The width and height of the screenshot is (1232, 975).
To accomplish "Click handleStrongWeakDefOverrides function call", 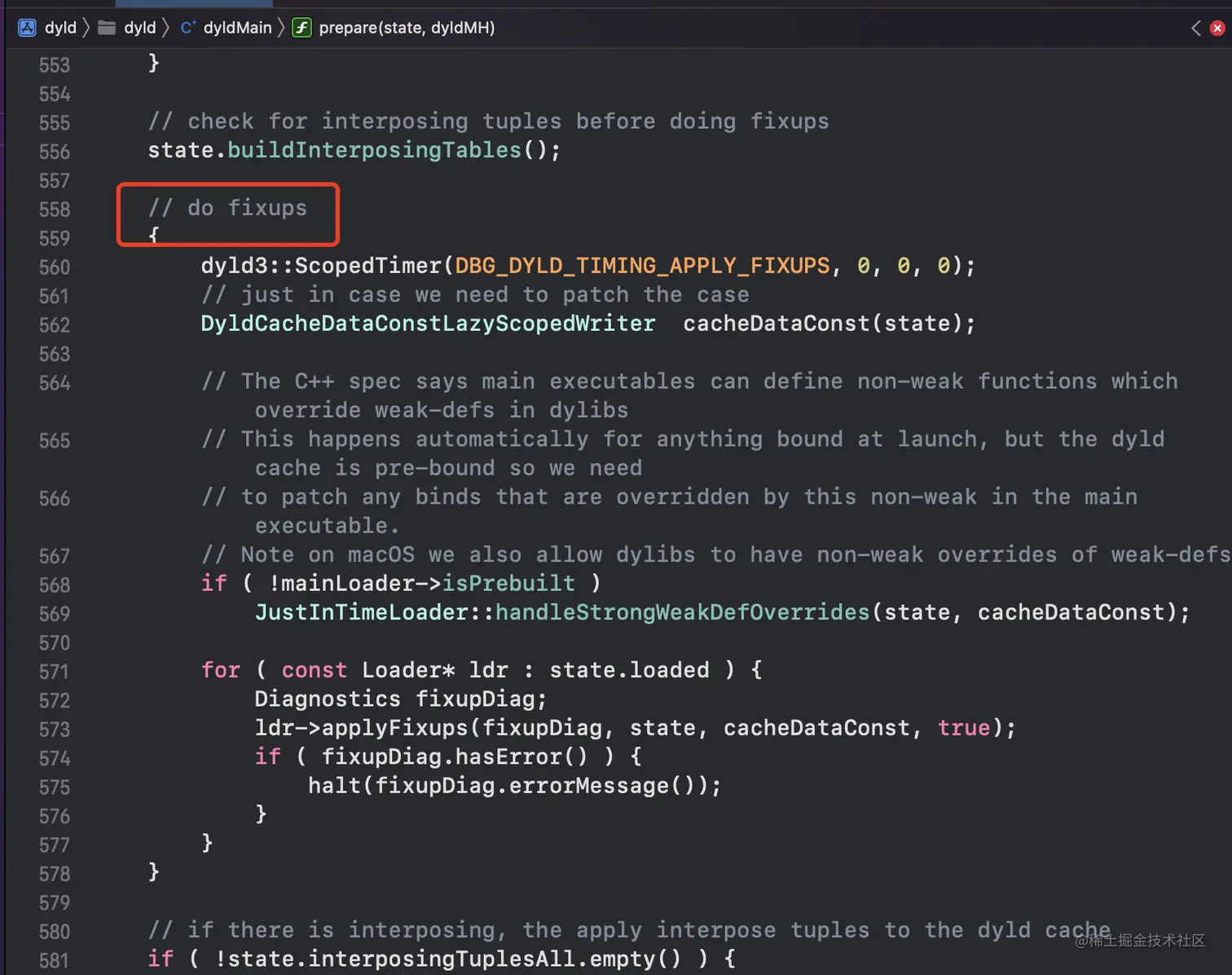I will coord(683,612).
